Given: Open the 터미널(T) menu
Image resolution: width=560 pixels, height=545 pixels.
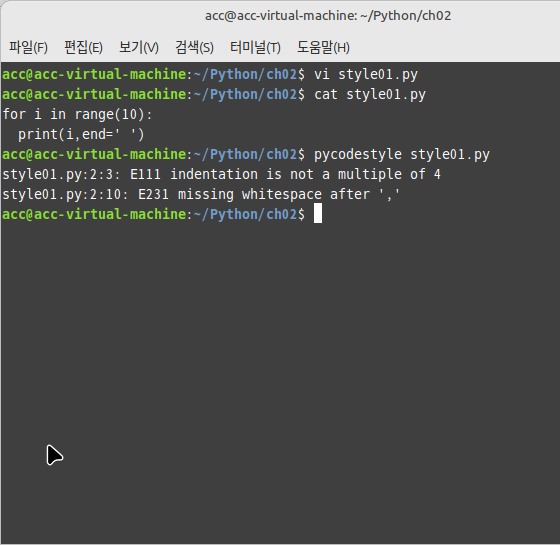Looking at the screenshot, I should [255, 47].
